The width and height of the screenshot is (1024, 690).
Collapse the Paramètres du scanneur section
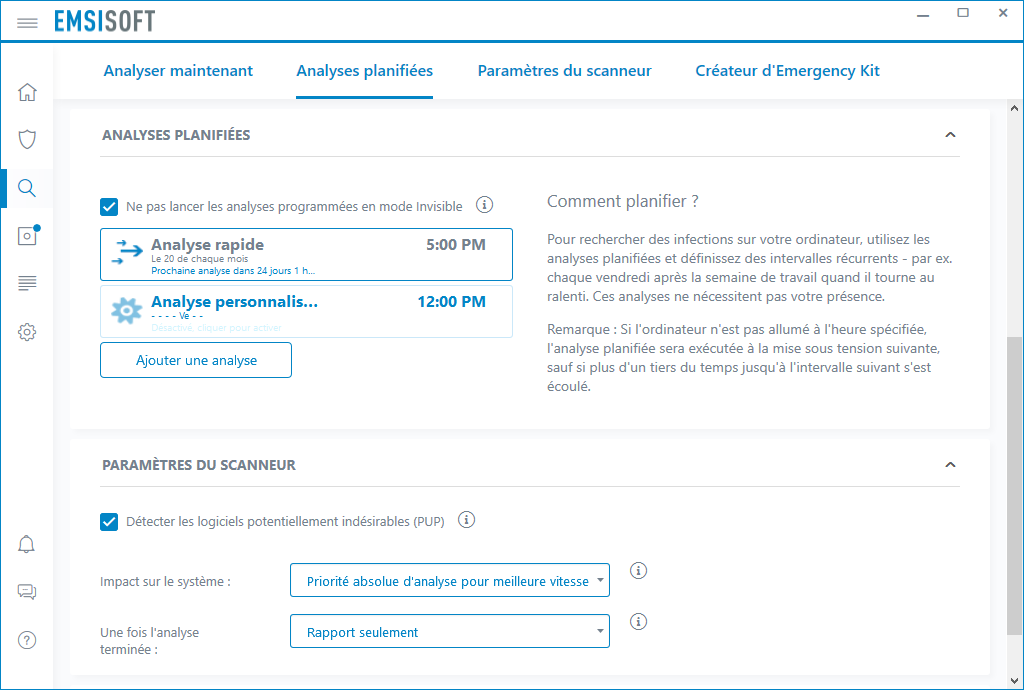(950, 465)
